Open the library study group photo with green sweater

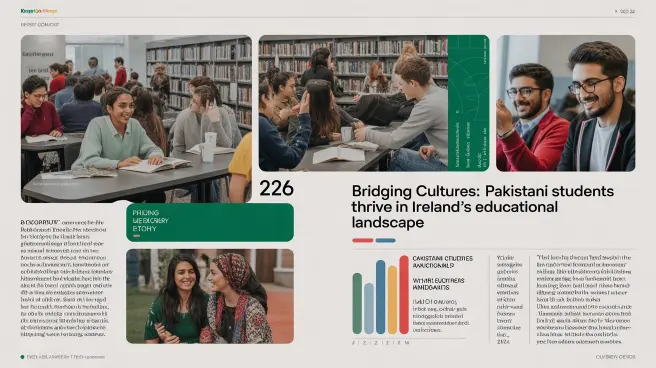click(136, 119)
